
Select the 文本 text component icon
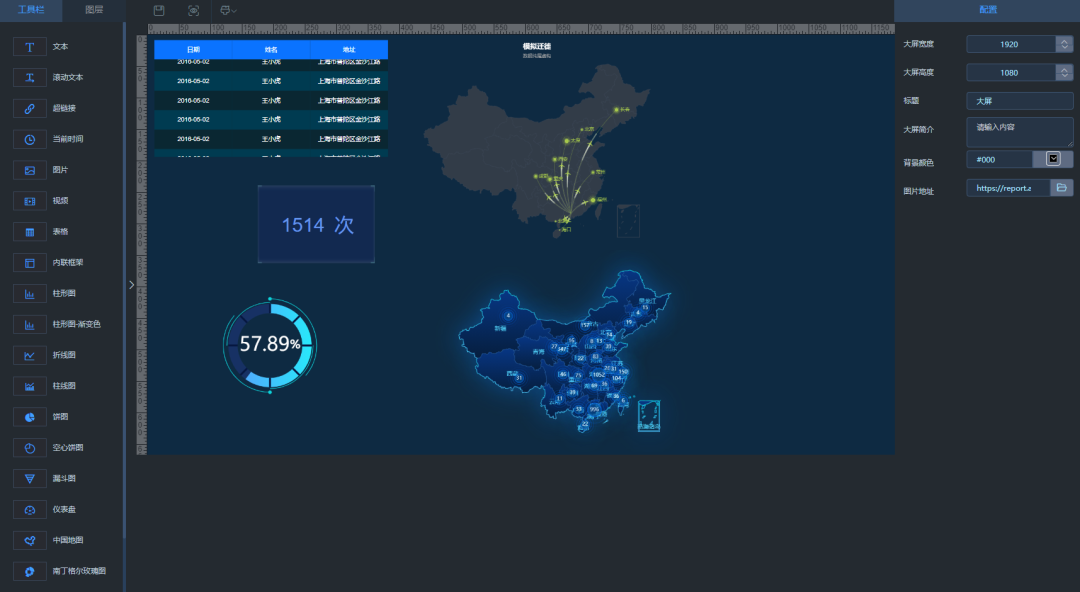coord(30,47)
